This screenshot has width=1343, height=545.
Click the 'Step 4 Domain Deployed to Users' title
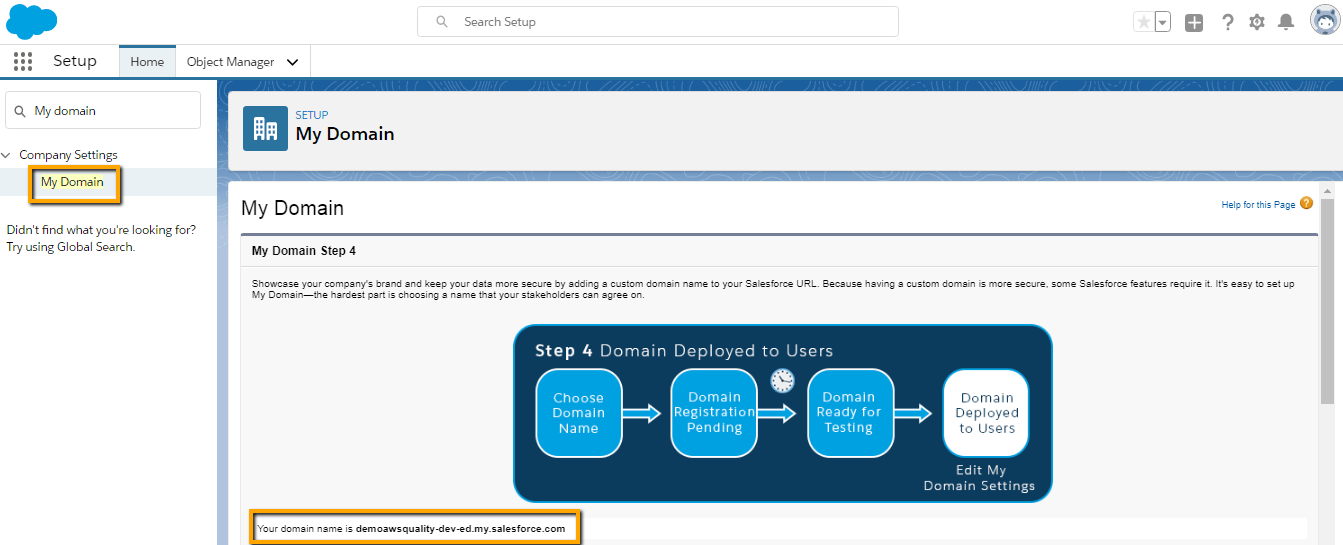684,350
